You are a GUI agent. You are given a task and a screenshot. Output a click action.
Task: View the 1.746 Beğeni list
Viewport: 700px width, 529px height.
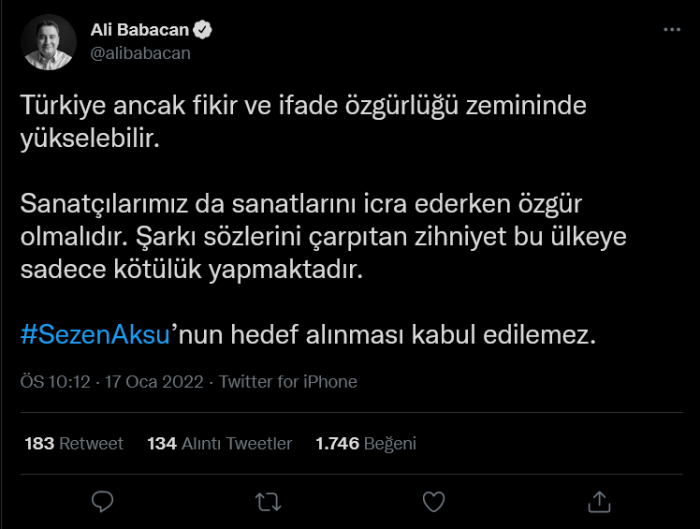click(x=365, y=443)
